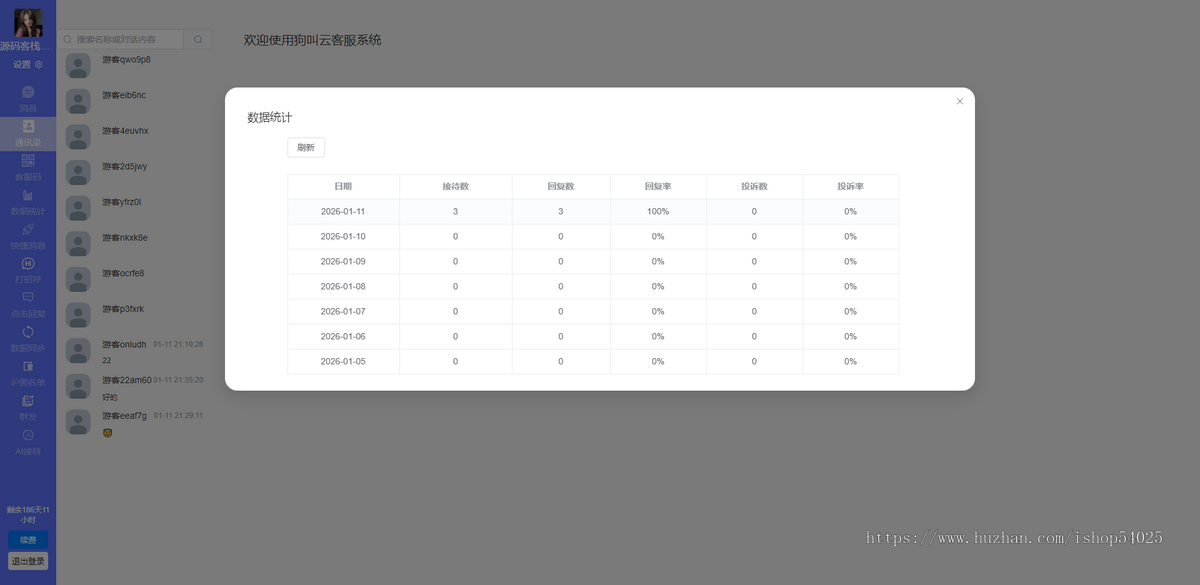This screenshot has width=1200, height=585.
Task: Click 投诉数 value in the 2026-01-09 row
Action: pyautogui.click(x=754, y=262)
